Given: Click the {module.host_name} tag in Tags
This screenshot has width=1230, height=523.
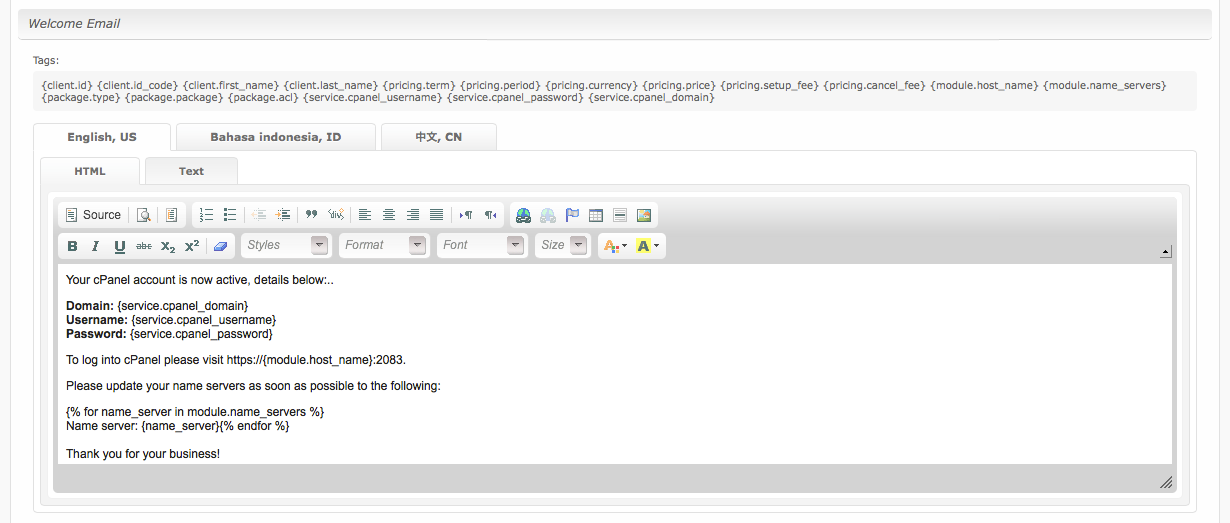Looking at the screenshot, I should tap(984, 85).
